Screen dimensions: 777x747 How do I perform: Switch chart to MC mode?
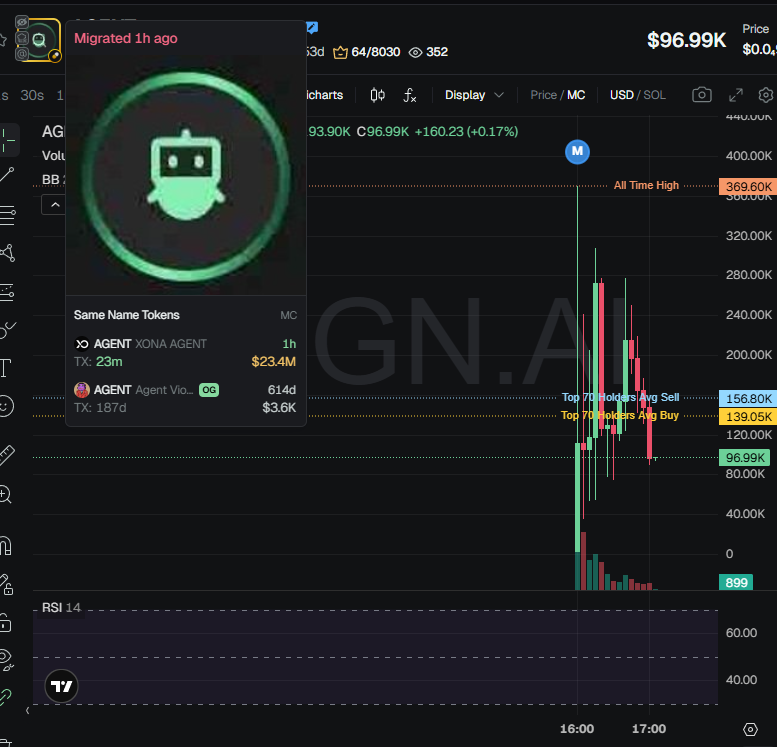coord(576,95)
